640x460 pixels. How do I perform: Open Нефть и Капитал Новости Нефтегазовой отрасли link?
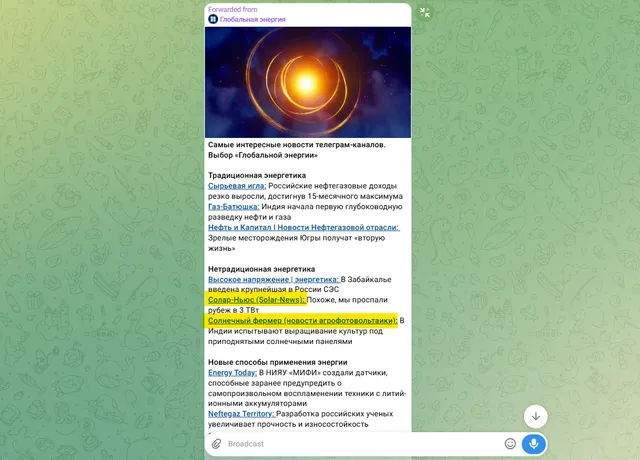[x=304, y=228]
